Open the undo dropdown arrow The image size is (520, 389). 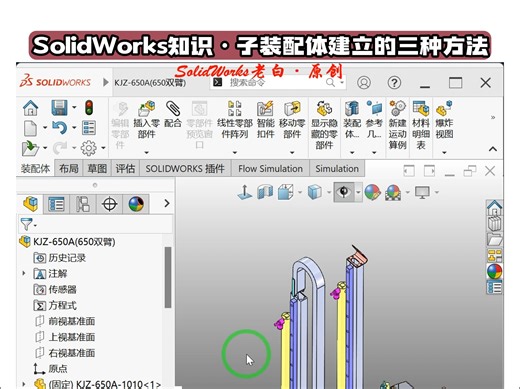tap(74, 128)
